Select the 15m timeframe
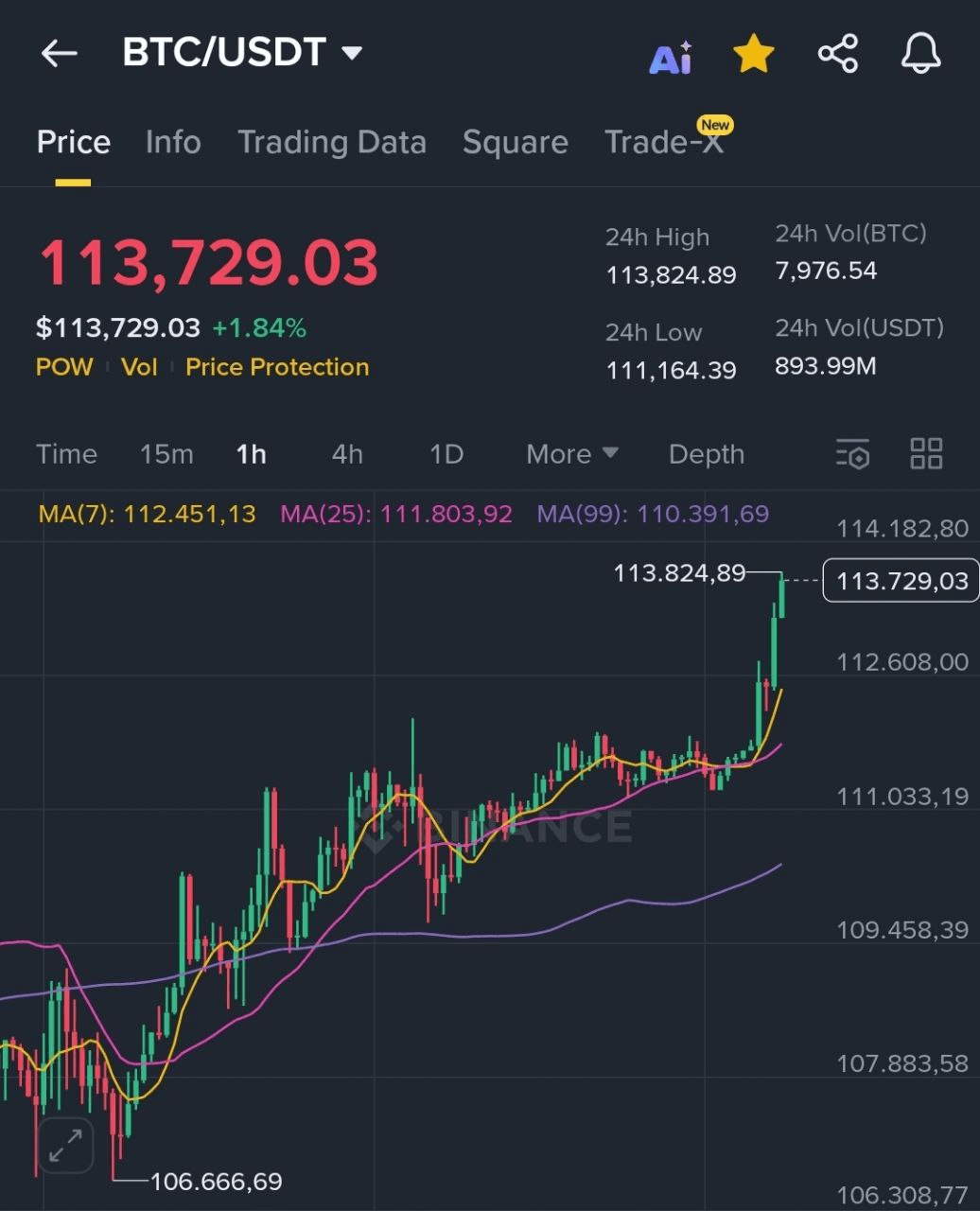 coord(166,454)
